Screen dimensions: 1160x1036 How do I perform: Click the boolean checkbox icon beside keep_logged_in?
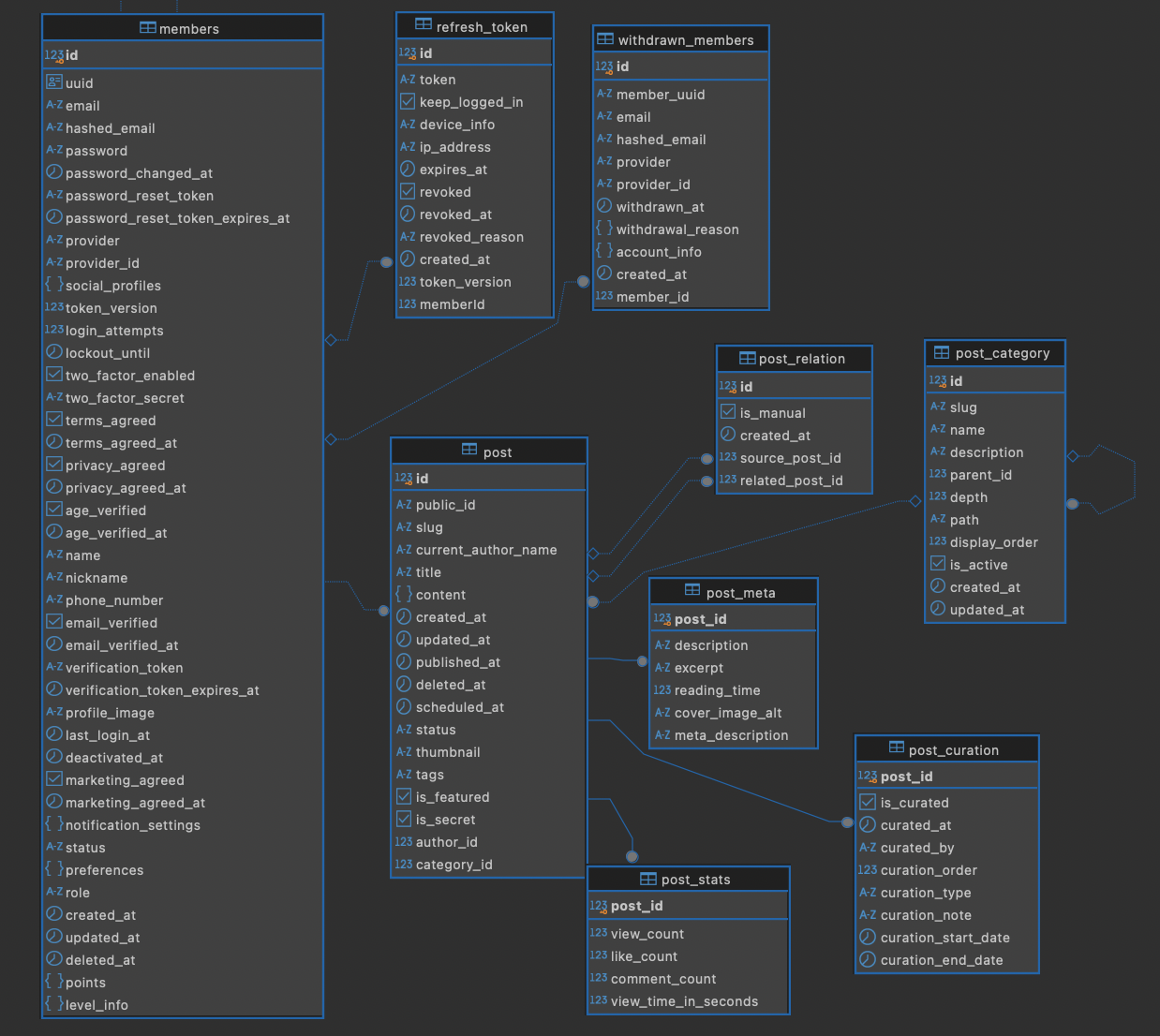[x=408, y=101]
